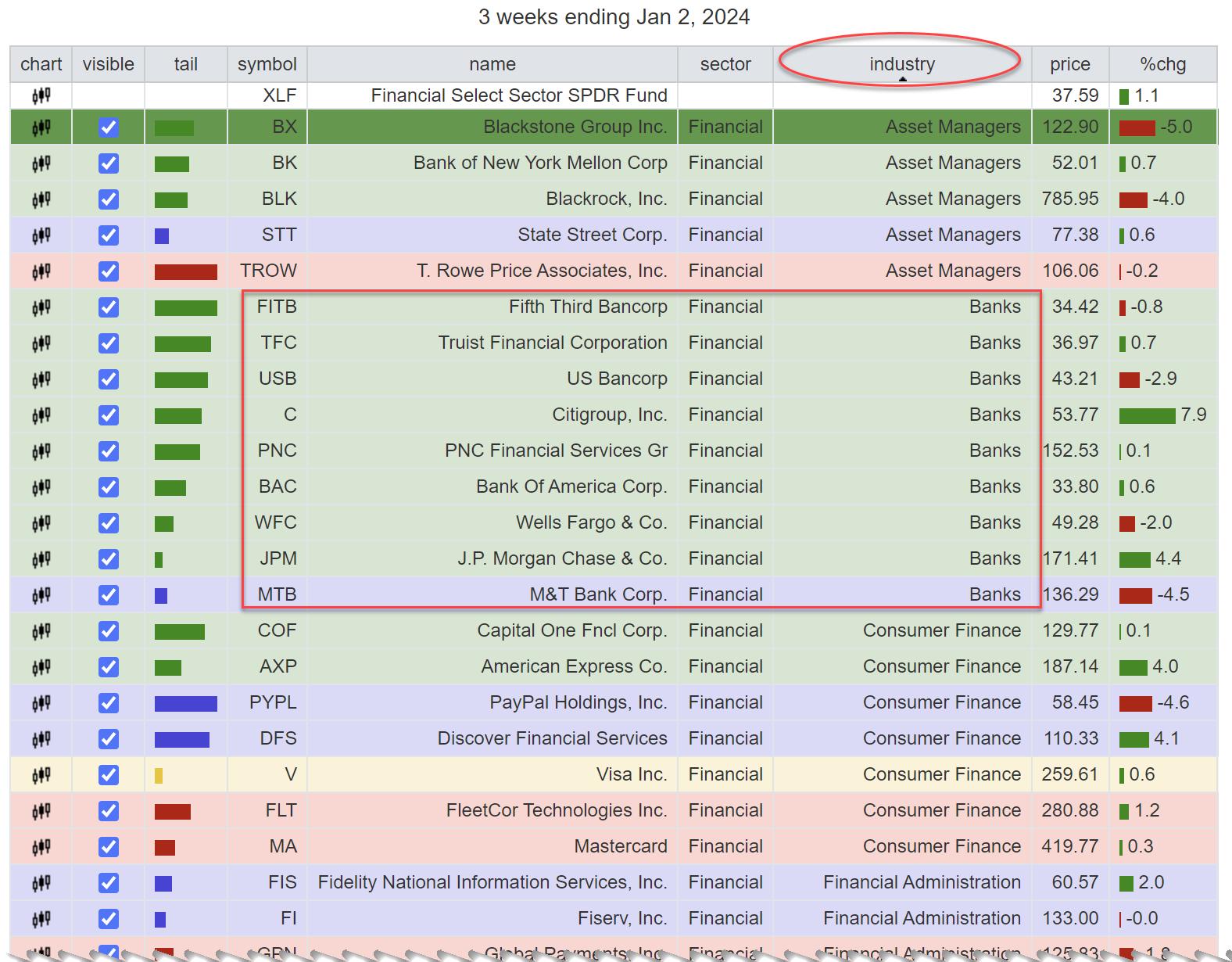The width and height of the screenshot is (1232, 962).
Task: Click the Fifth Third Bancorp name
Action: pos(588,307)
